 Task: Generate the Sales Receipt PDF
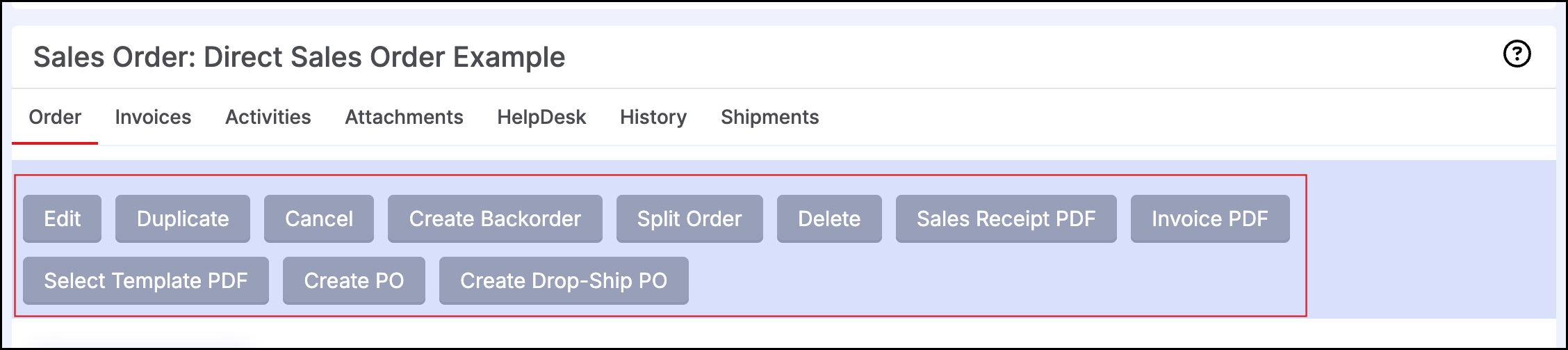point(1006,218)
